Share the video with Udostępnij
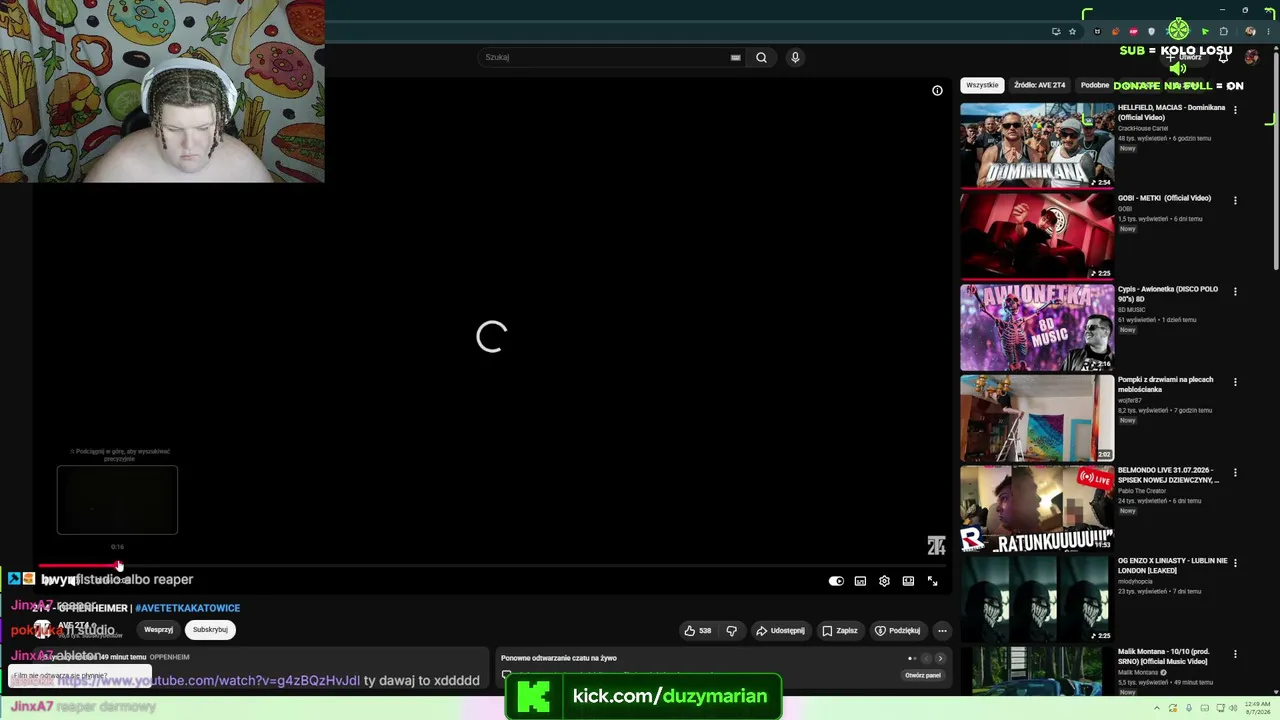The height and width of the screenshot is (720, 1280). [x=780, y=631]
